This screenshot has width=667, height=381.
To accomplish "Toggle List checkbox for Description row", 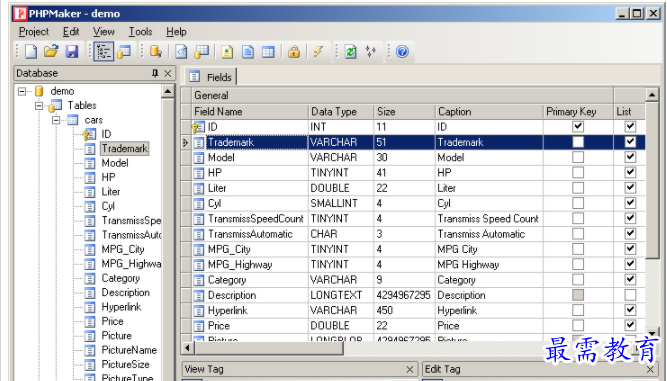I will pos(630,295).
